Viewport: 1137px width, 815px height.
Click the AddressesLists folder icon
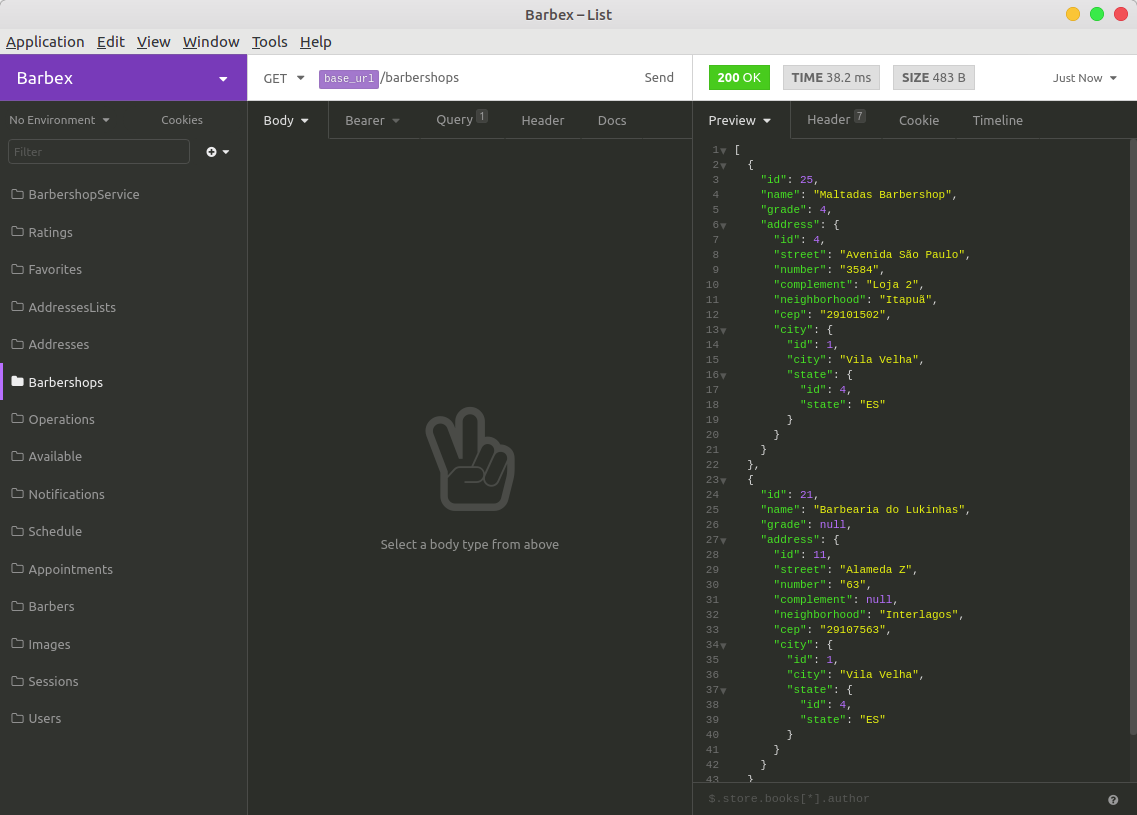pyautogui.click(x=17, y=306)
